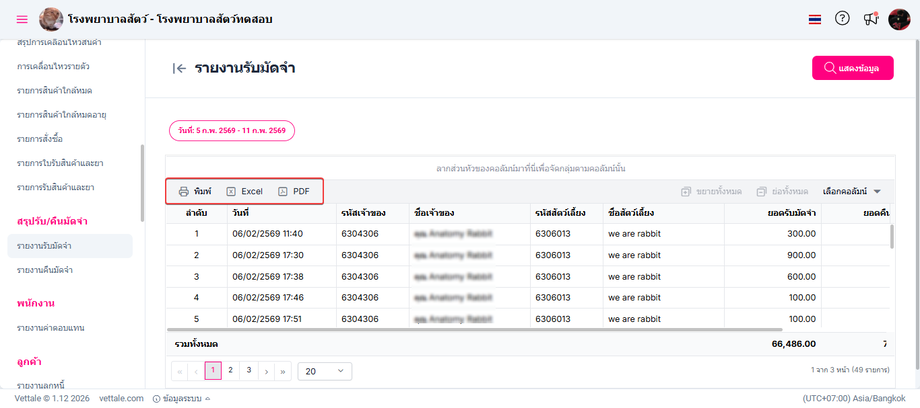Click the แสดงข้อมูล search button
Screen dimensions: 920x408
point(853,68)
